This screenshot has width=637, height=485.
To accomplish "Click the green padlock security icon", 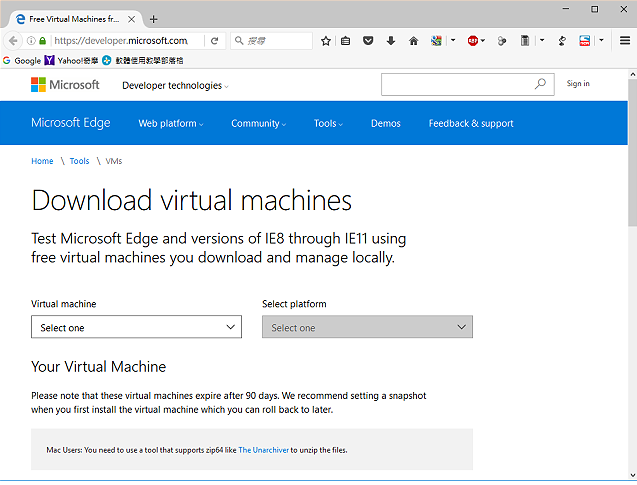I will tap(43, 41).
